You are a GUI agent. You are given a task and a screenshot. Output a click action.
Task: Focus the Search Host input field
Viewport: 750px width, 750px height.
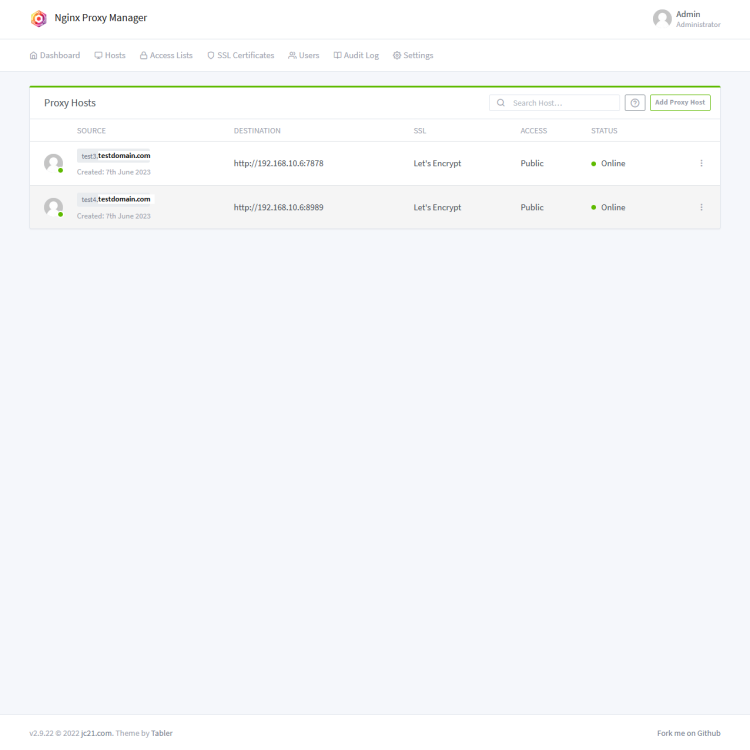(554, 103)
